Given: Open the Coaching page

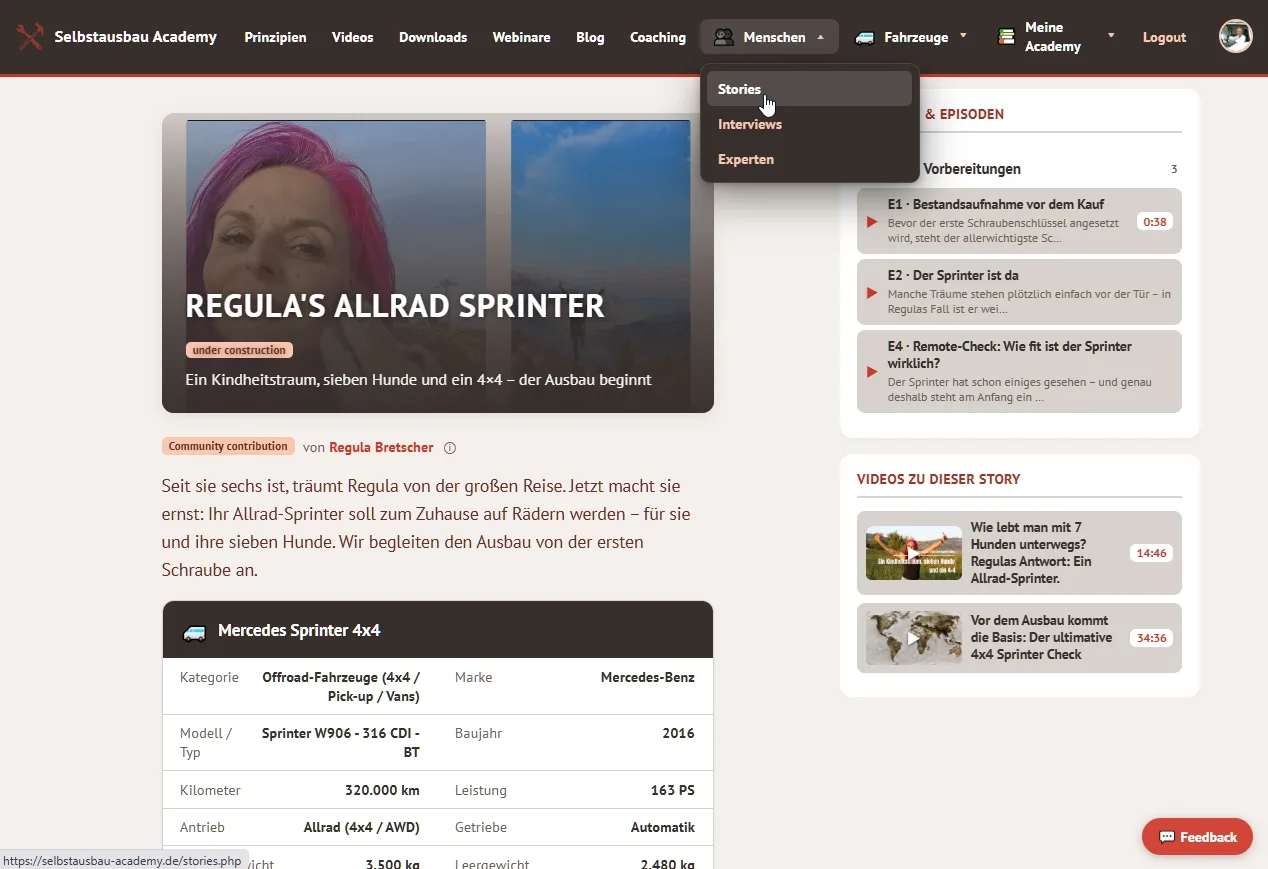Looking at the screenshot, I should (658, 37).
